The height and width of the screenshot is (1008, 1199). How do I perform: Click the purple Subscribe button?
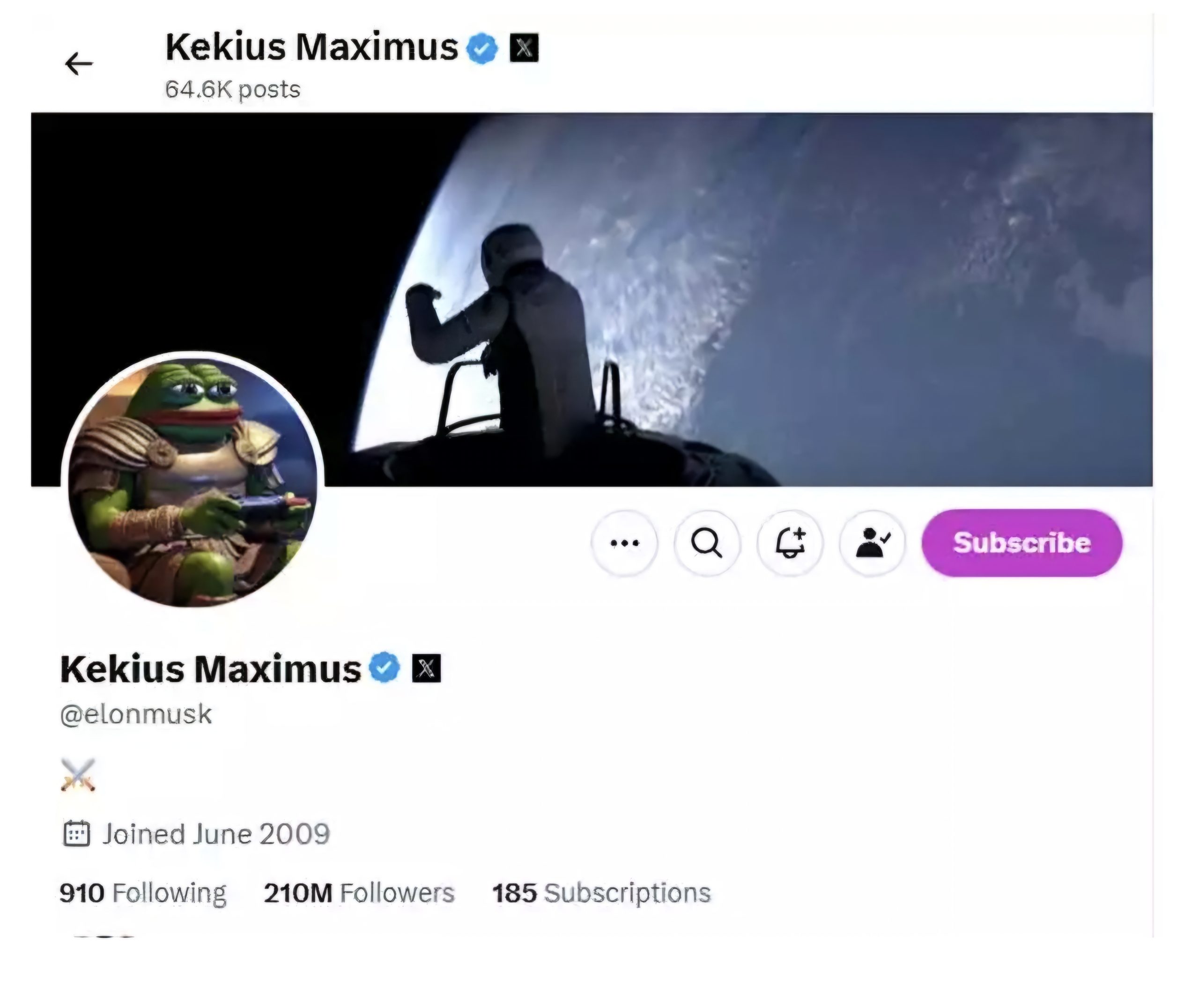(x=1022, y=543)
